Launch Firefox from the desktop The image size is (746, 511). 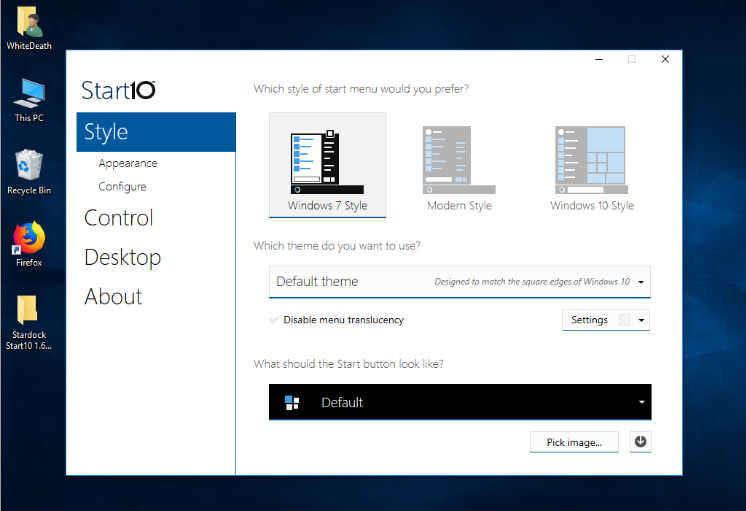(x=29, y=245)
